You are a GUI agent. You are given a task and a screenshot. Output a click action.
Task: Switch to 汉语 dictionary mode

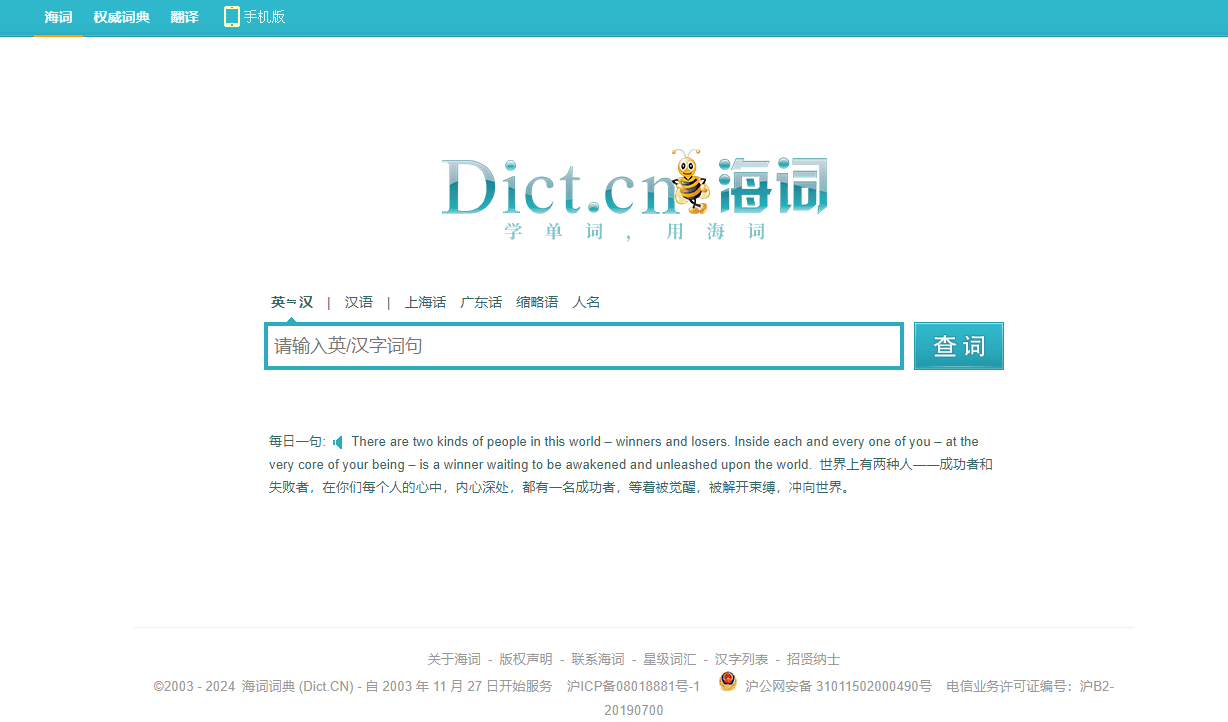(x=358, y=302)
